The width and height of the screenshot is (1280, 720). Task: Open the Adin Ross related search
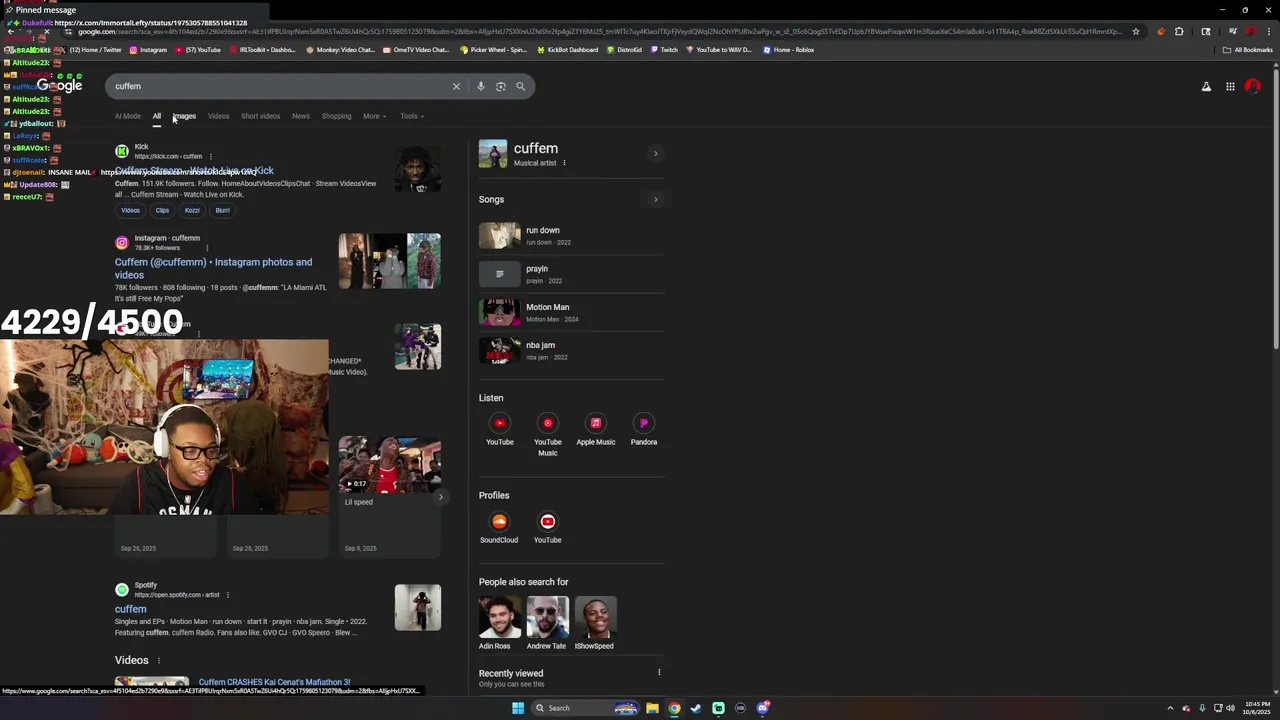click(x=499, y=623)
